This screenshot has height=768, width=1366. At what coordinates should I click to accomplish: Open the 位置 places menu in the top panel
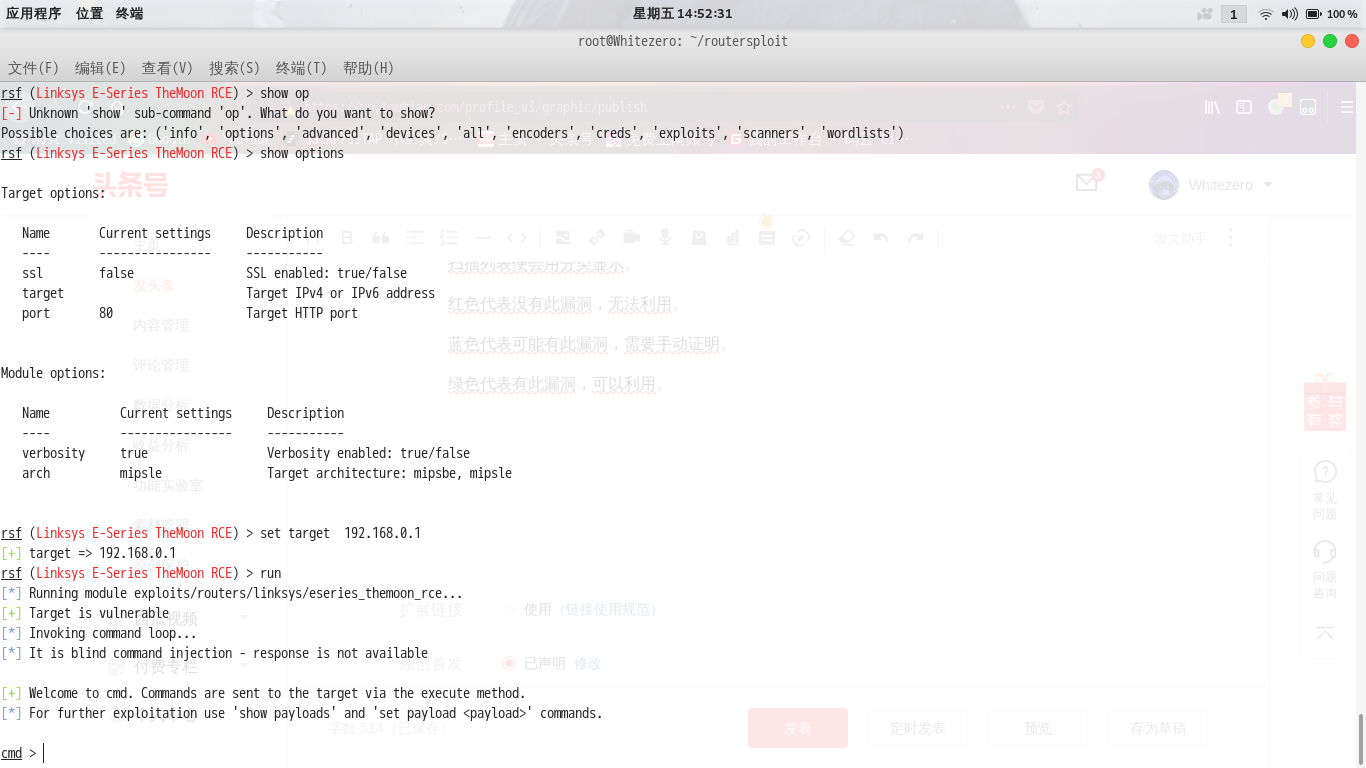coord(89,13)
